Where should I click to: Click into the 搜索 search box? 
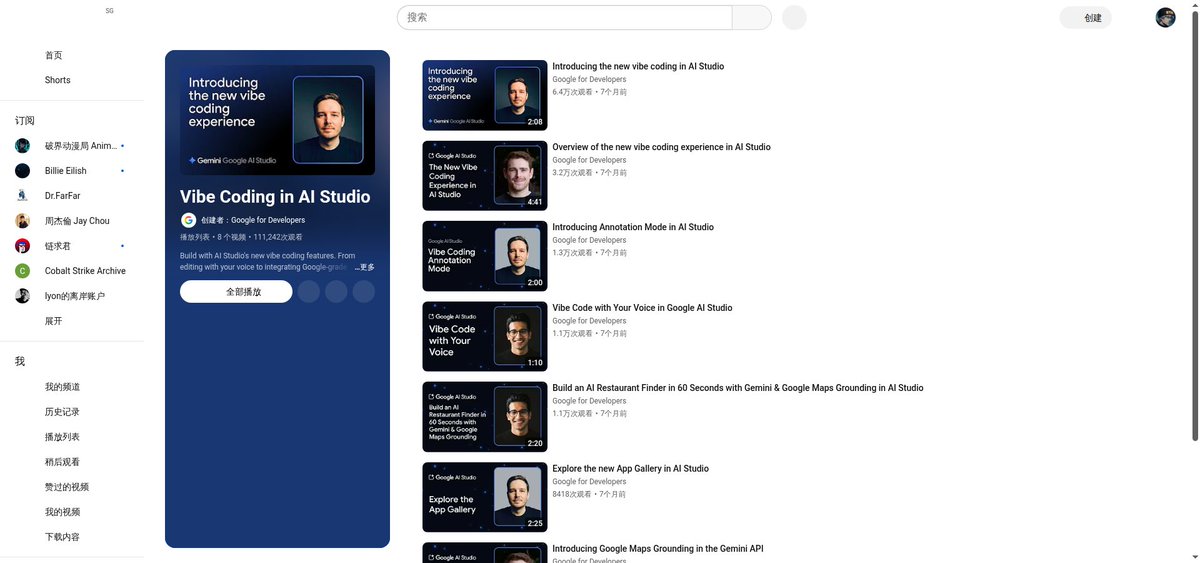tap(565, 17)
